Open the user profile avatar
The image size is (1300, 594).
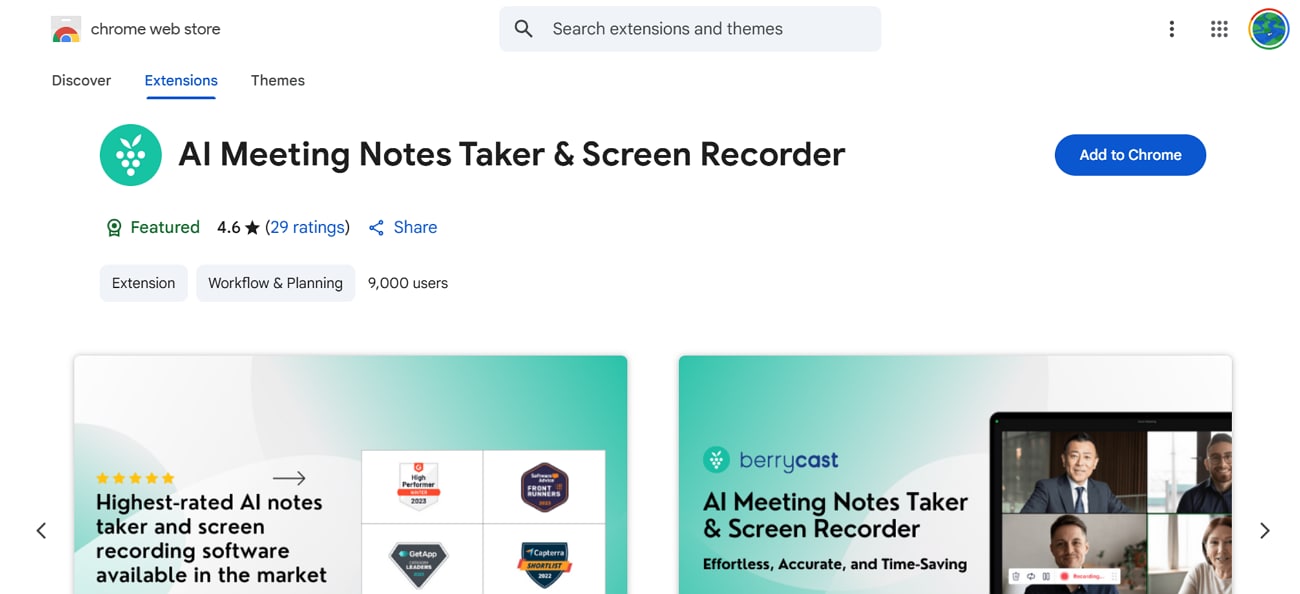click(x=1268, y=29)
